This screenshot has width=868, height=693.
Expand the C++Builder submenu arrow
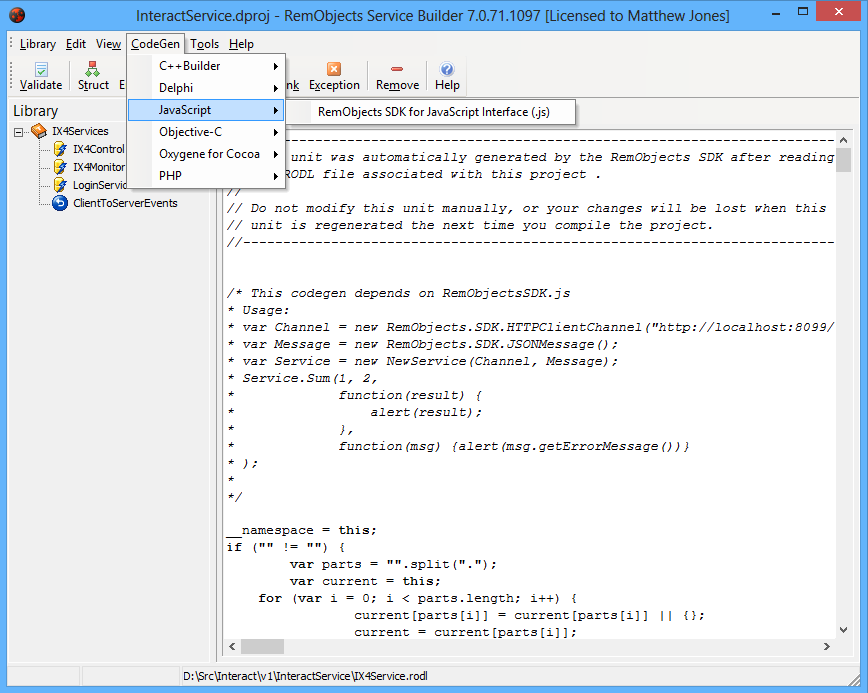point(275,66)
